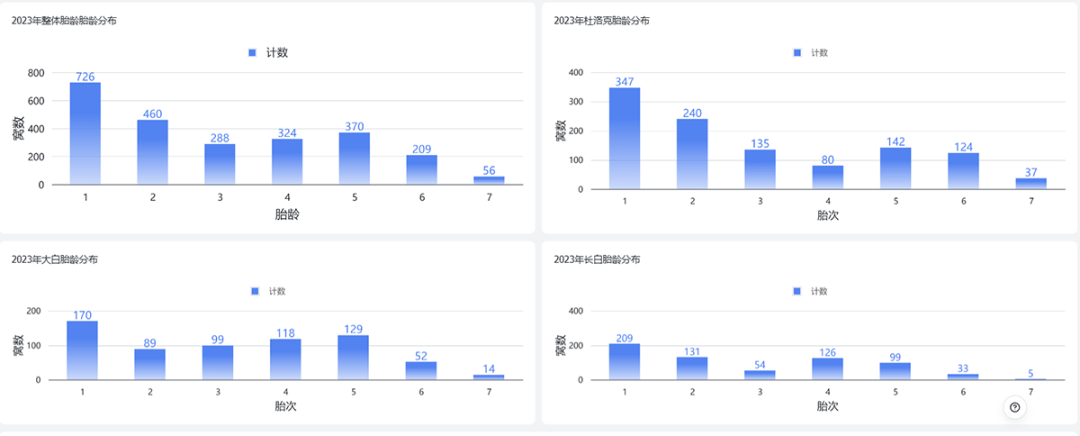Select the 726 bar in overall chart
The image size is (1080, 436).
pos(85,133)
